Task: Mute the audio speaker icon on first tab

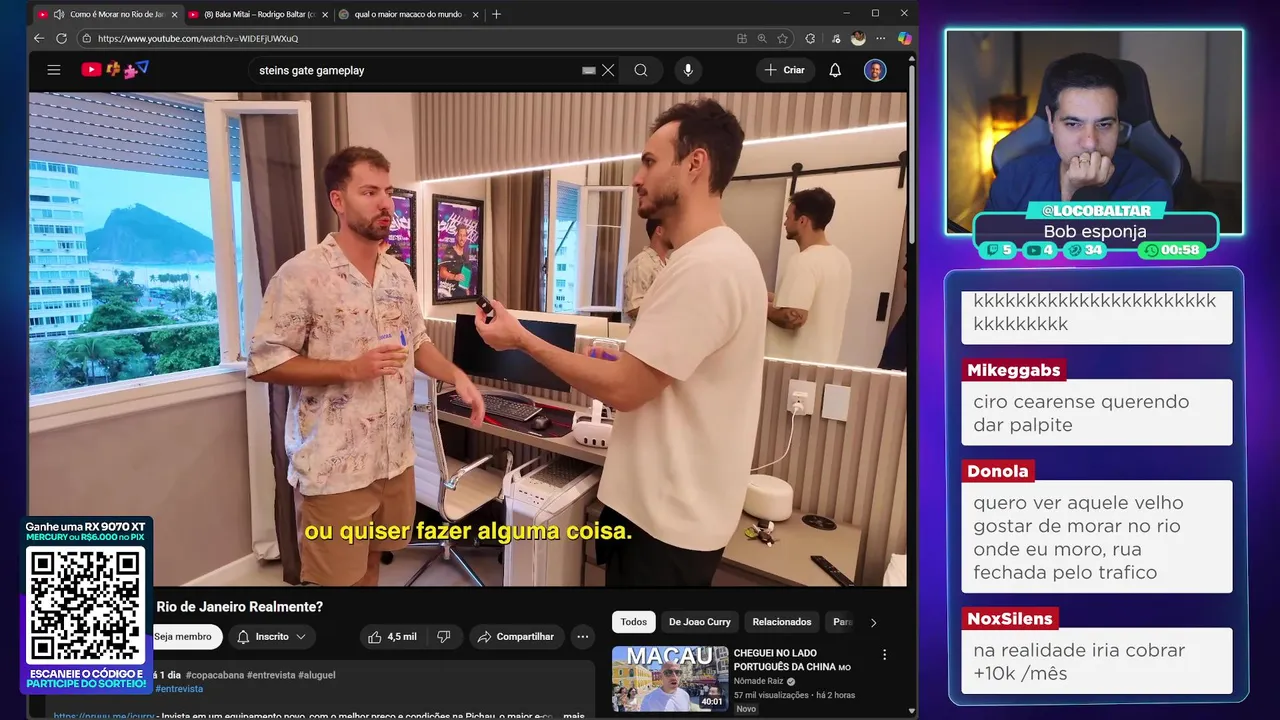Action: pos(58,14)
